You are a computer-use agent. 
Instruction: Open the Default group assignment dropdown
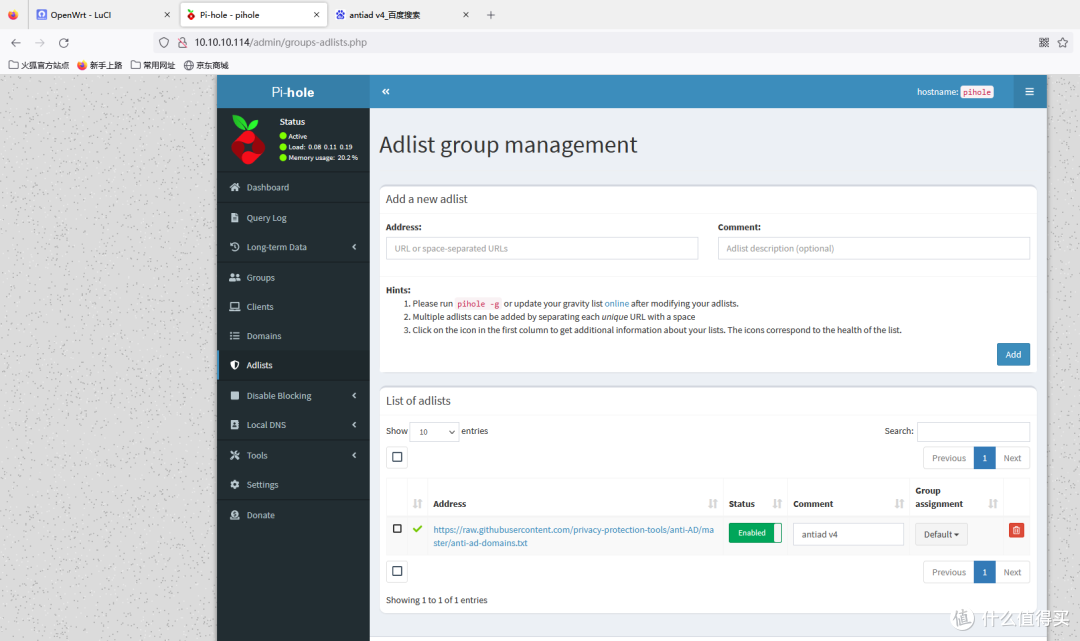[x=941, y=534]
